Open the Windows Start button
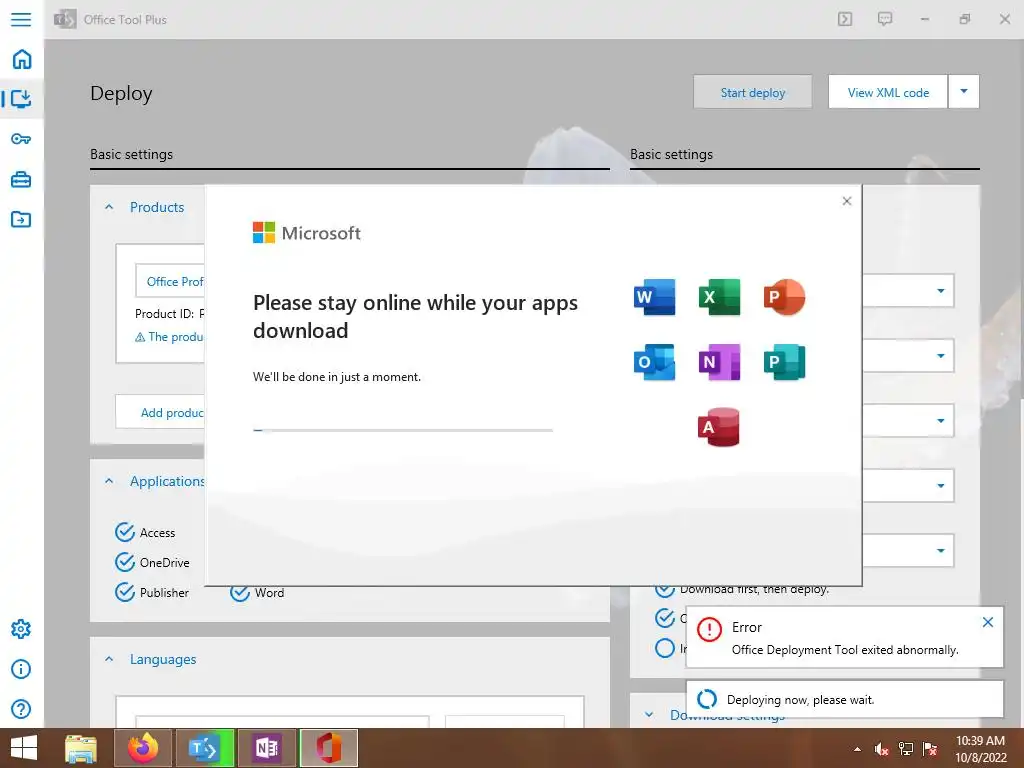 point(24,748)
